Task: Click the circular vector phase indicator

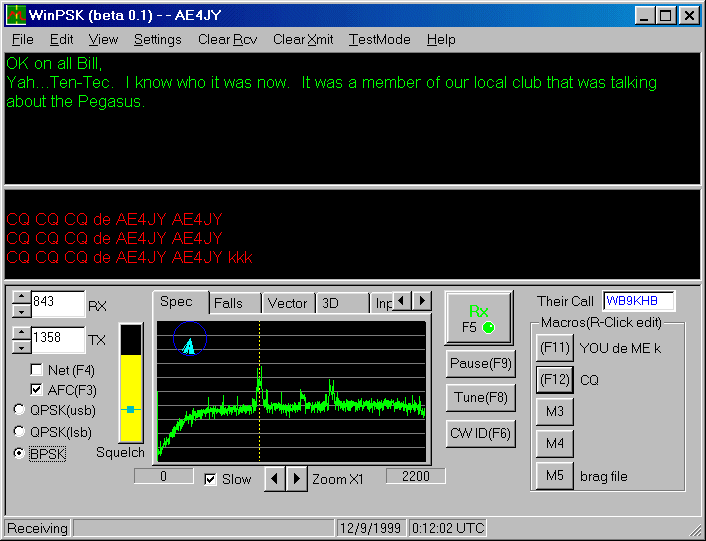Action: click(x=190, y=338)
